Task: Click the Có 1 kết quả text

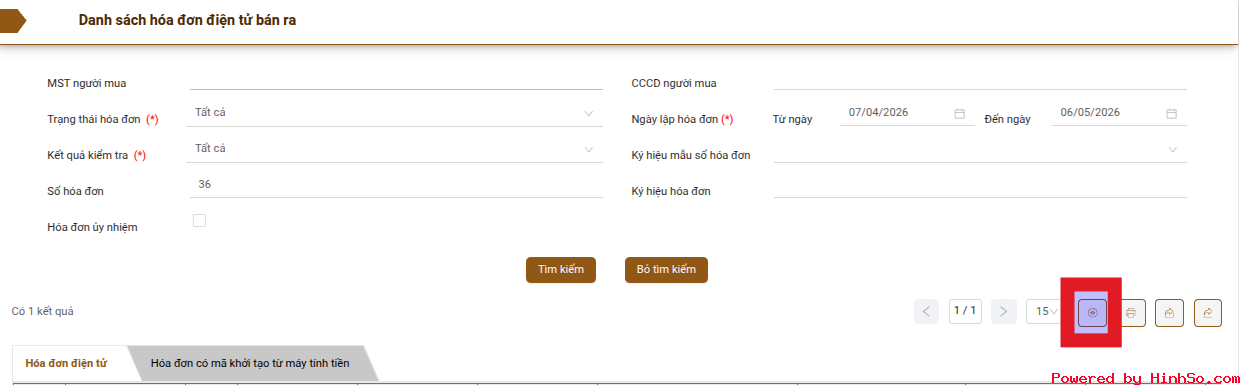Action: click(x=42, y=312)
